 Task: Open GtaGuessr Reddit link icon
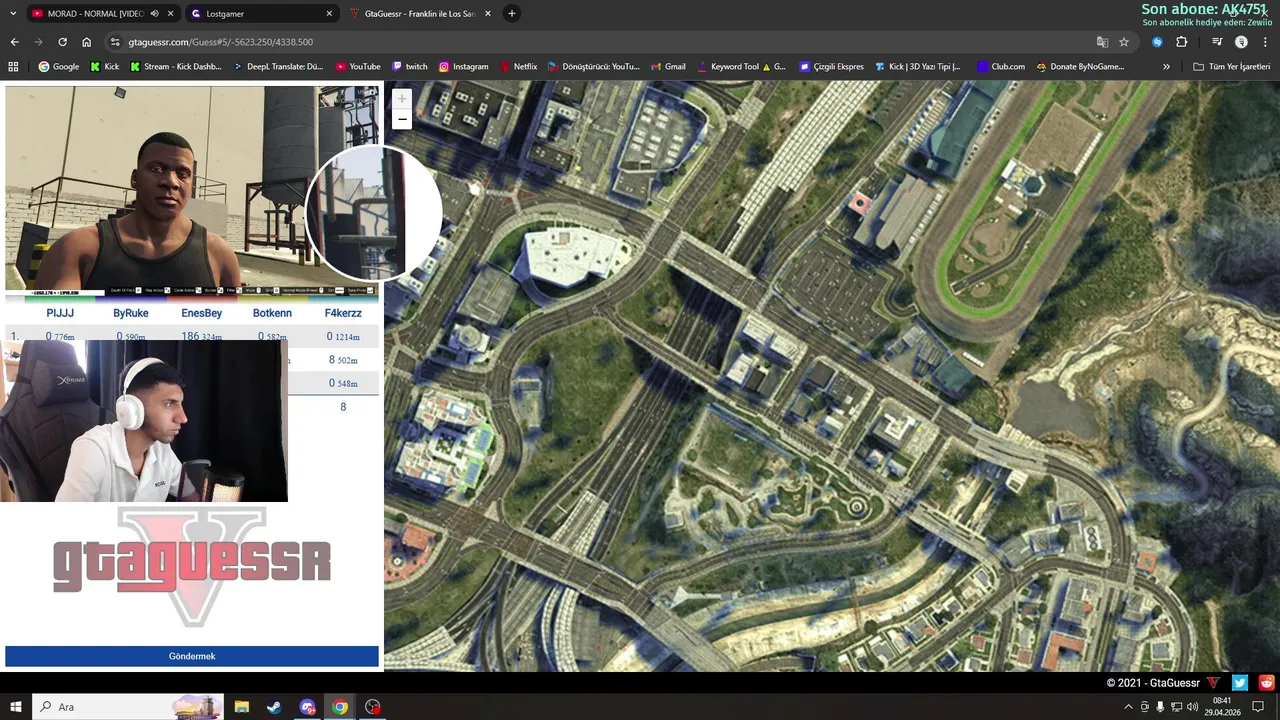(x=1267, y=683)
